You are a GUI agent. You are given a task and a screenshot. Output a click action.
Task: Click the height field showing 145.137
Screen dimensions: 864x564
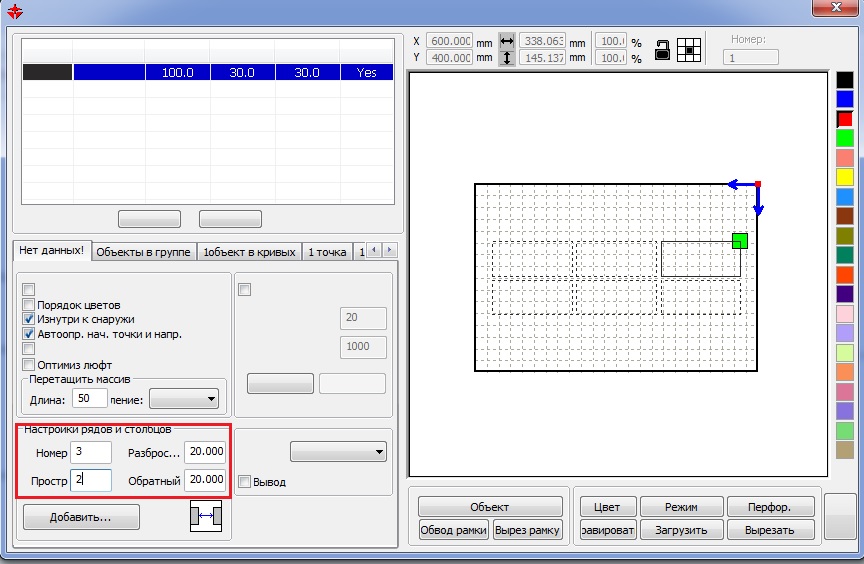click(x=543, y=58)
